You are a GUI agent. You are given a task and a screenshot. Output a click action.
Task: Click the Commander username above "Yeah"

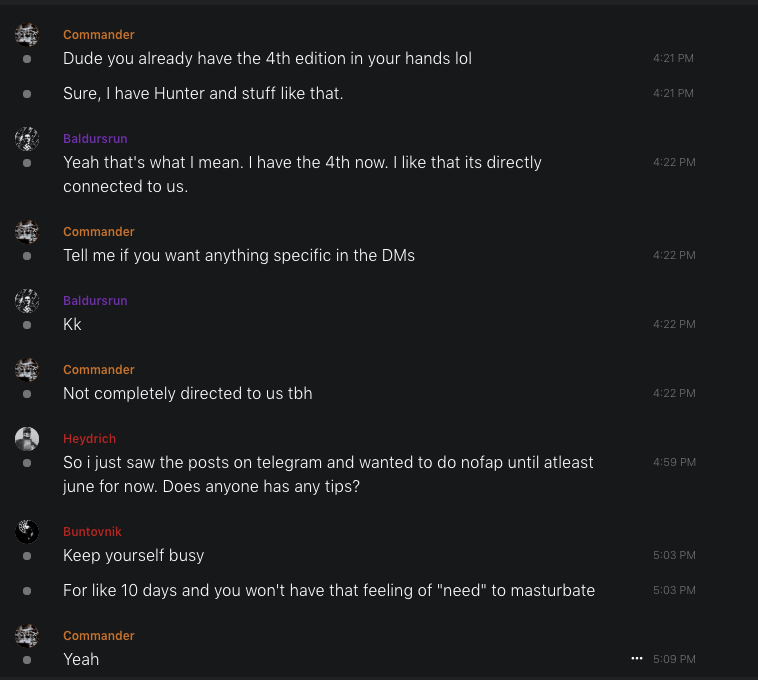coord(98,636)
